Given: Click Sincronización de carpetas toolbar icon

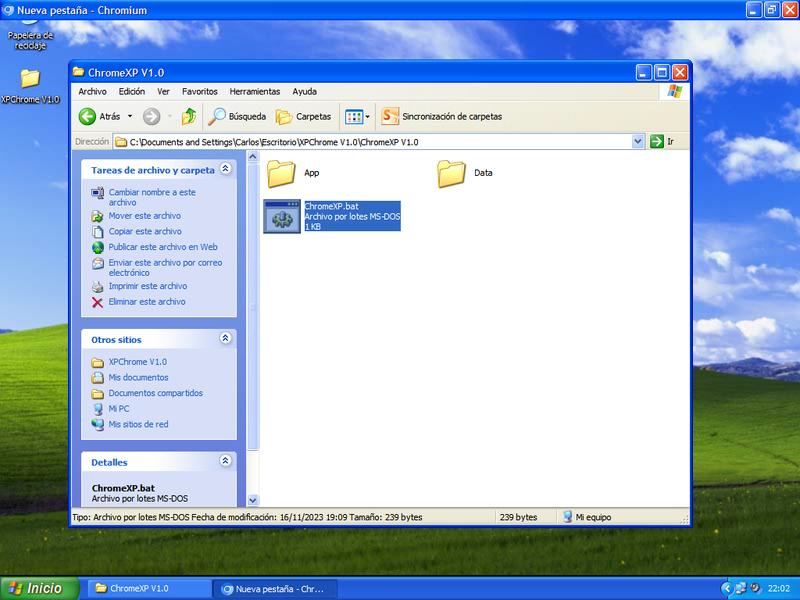Looking at the screenshot, I should coord(390,116).
